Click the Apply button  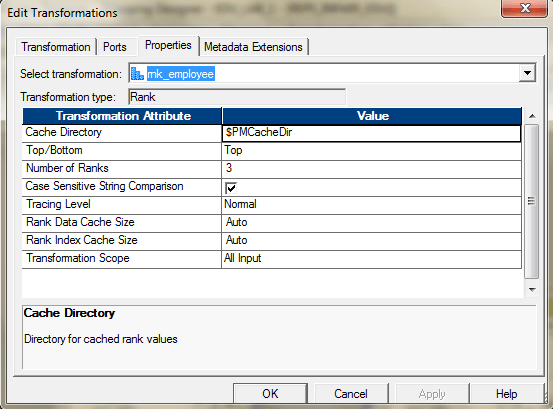pyautogui.click(x=432, y=393)
